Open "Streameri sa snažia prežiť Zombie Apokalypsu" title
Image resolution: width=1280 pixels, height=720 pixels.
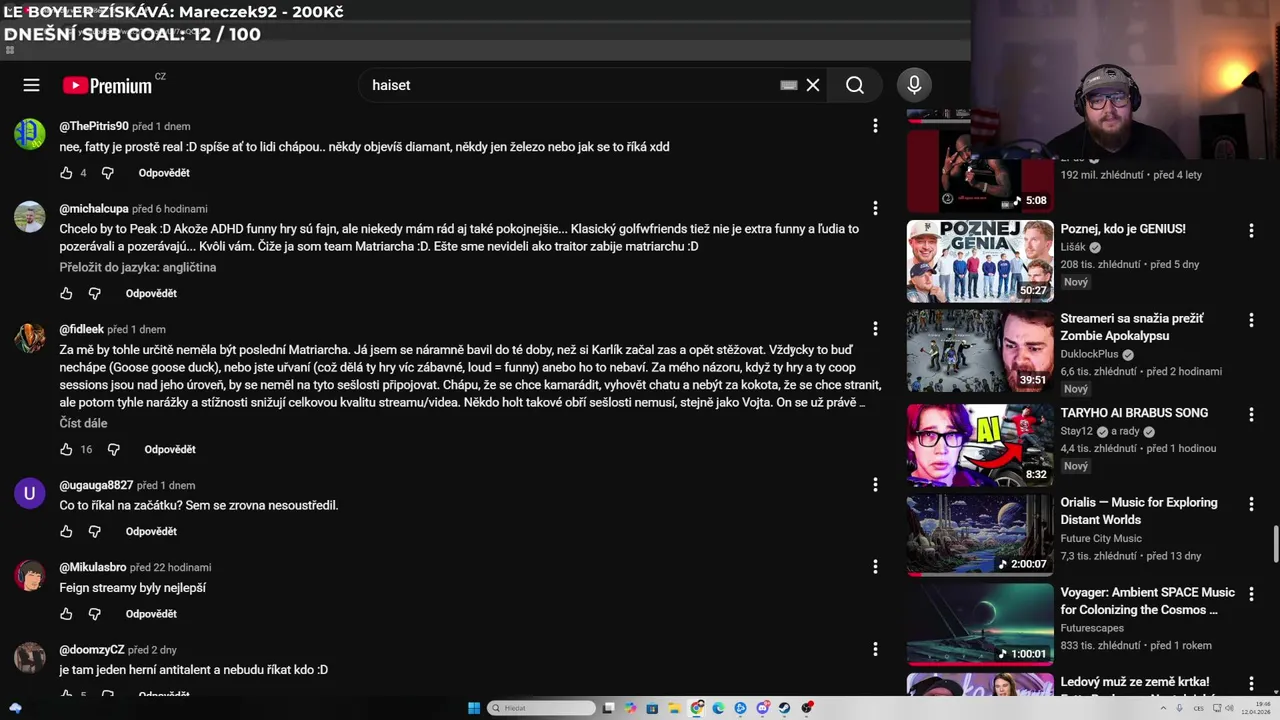point(1132,327)
